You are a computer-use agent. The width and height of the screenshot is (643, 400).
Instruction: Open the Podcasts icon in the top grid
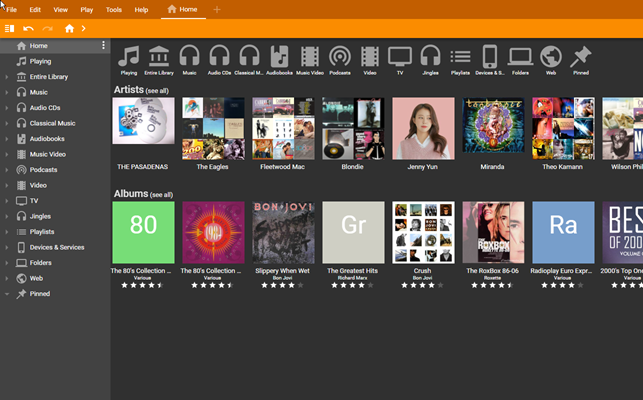tap(339, 57)
